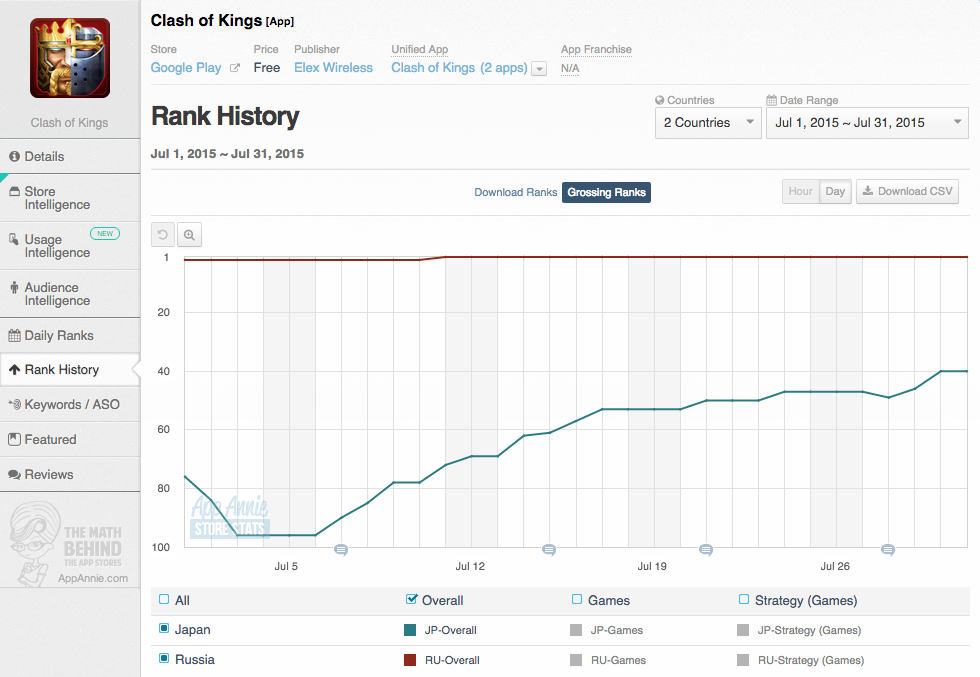The image size is (980, 677).
Task: Open the event note marker after Jul 19
Action: (706, 550)
